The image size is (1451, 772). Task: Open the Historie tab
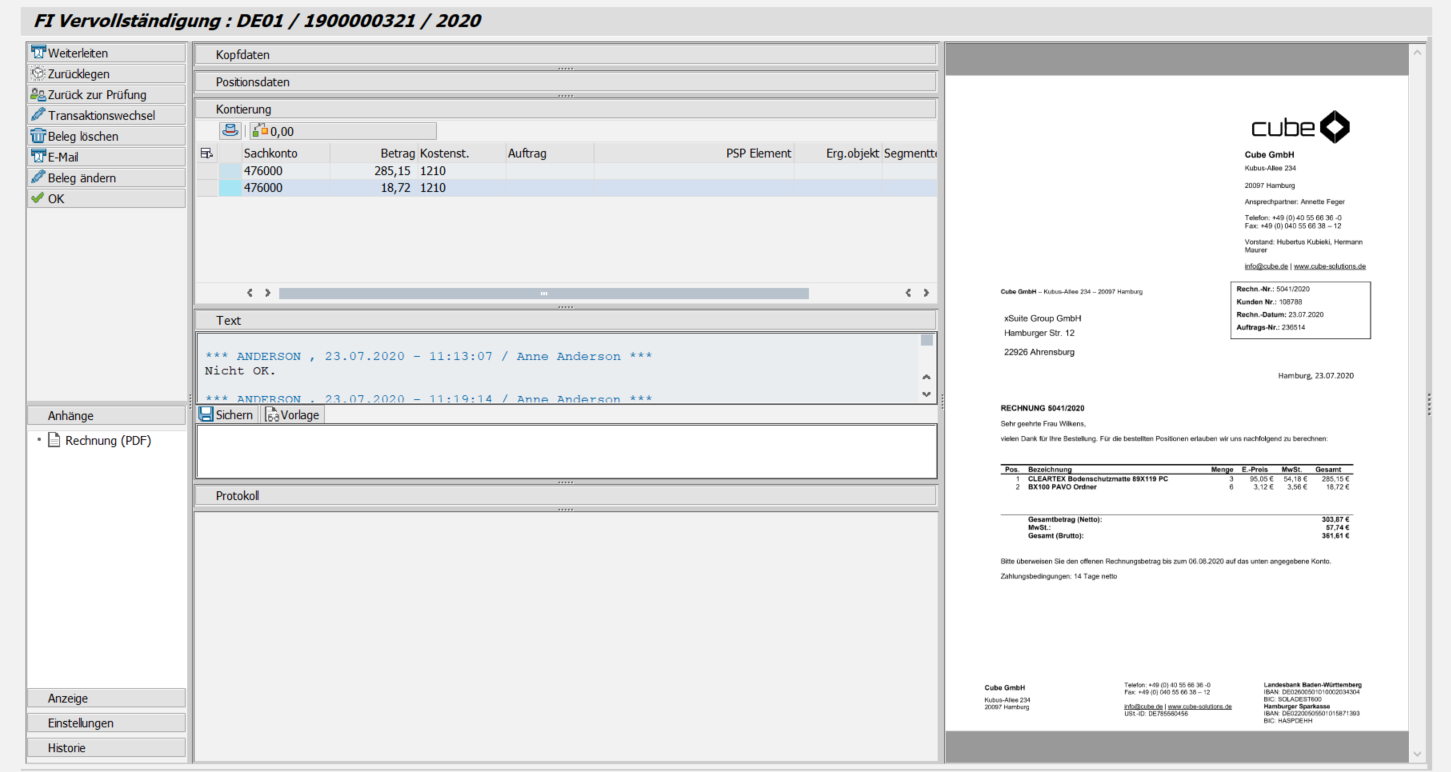pos(105,748)
